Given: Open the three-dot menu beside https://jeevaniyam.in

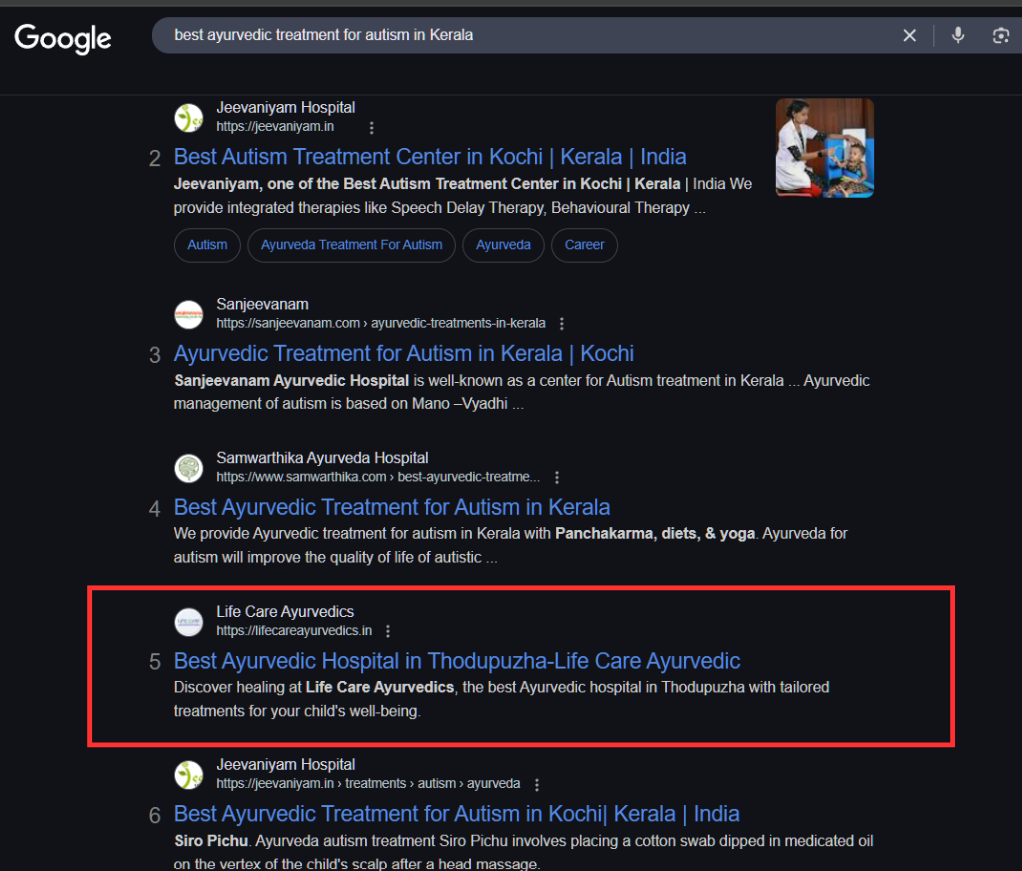Looking at the screenshot, I should click(x=372, y=128).
